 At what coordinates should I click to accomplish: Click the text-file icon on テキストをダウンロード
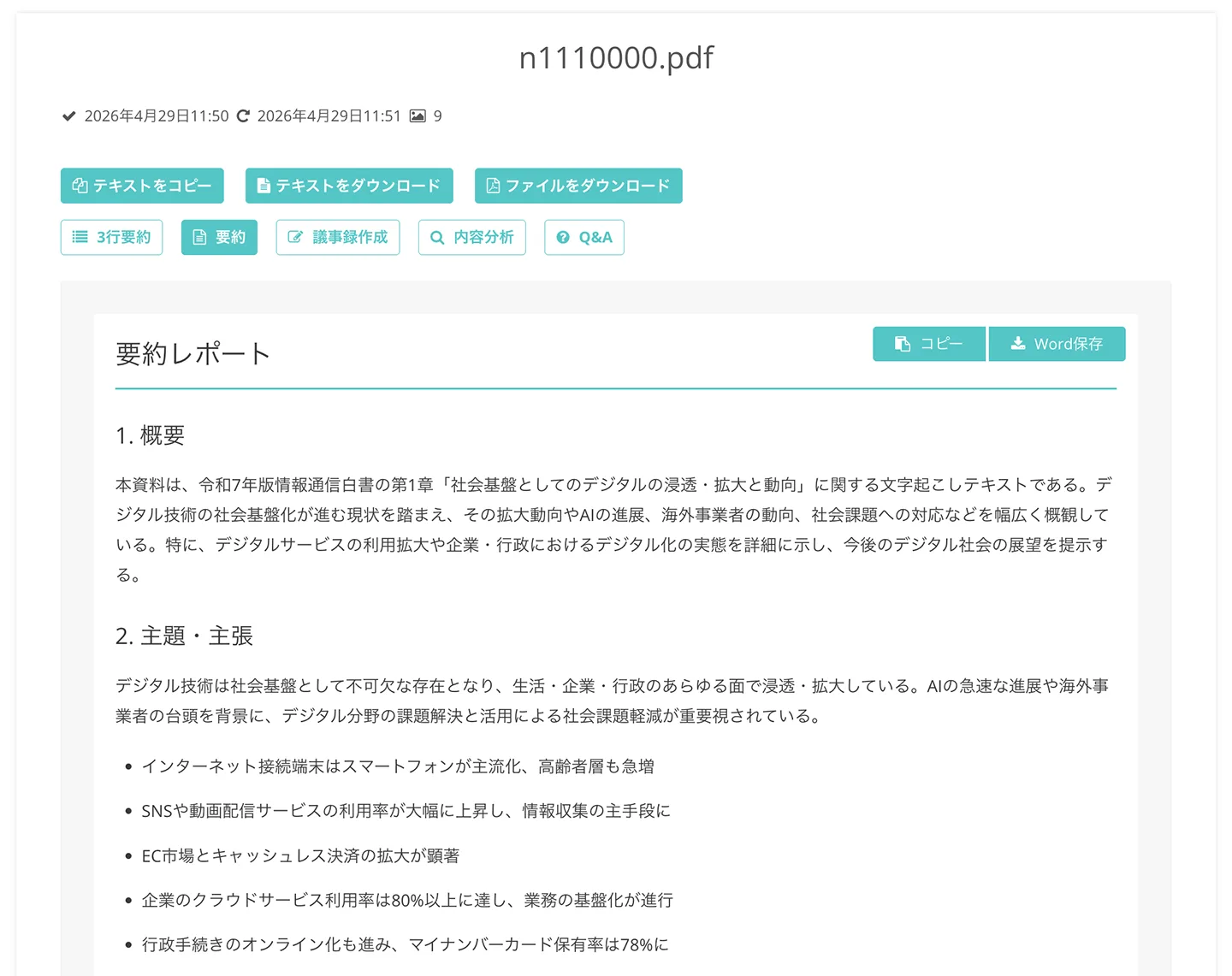(x=263, y=186)
